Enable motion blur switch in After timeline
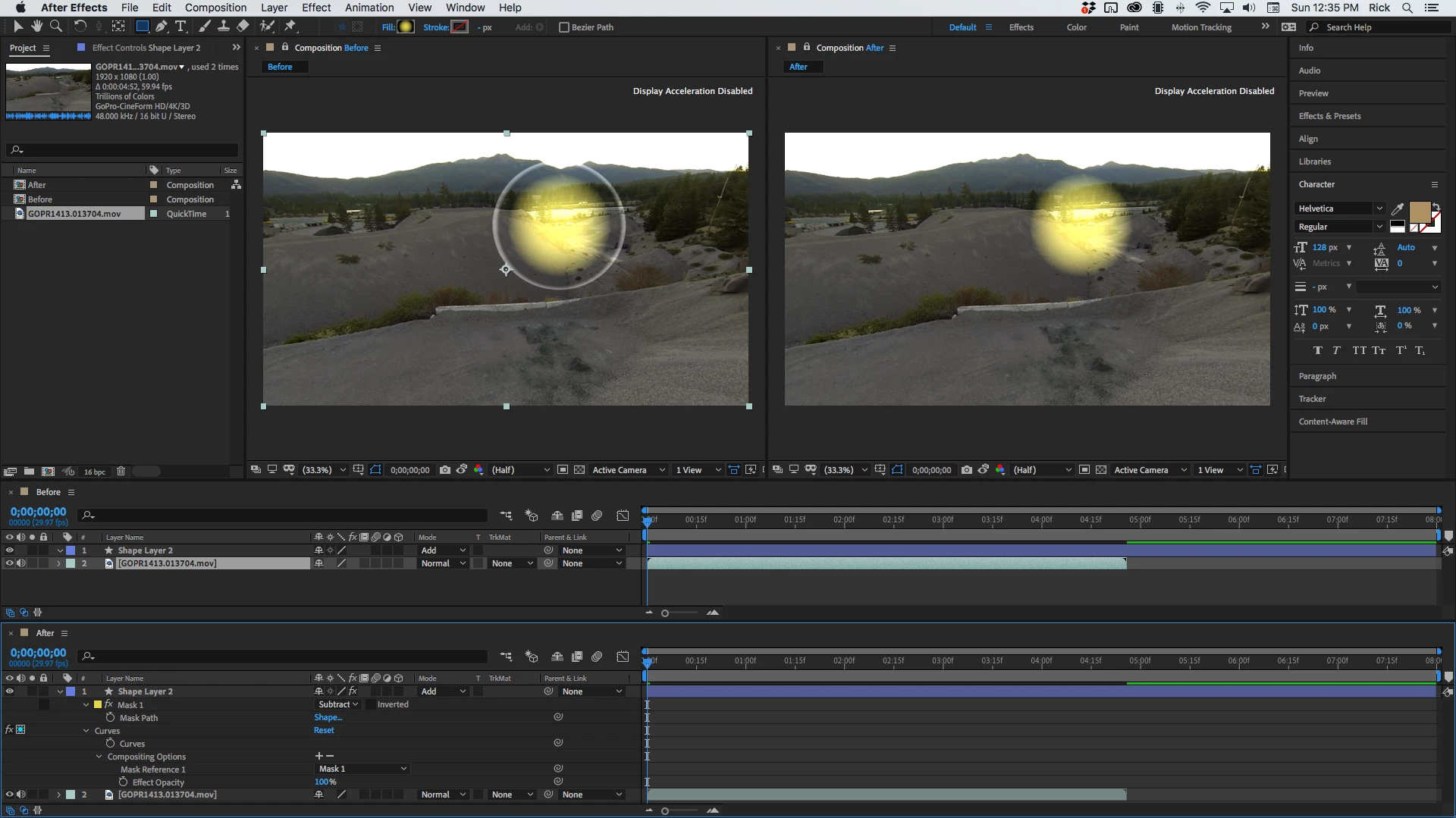Screen dimensions: 1456x818 click(x=597, y=657)
